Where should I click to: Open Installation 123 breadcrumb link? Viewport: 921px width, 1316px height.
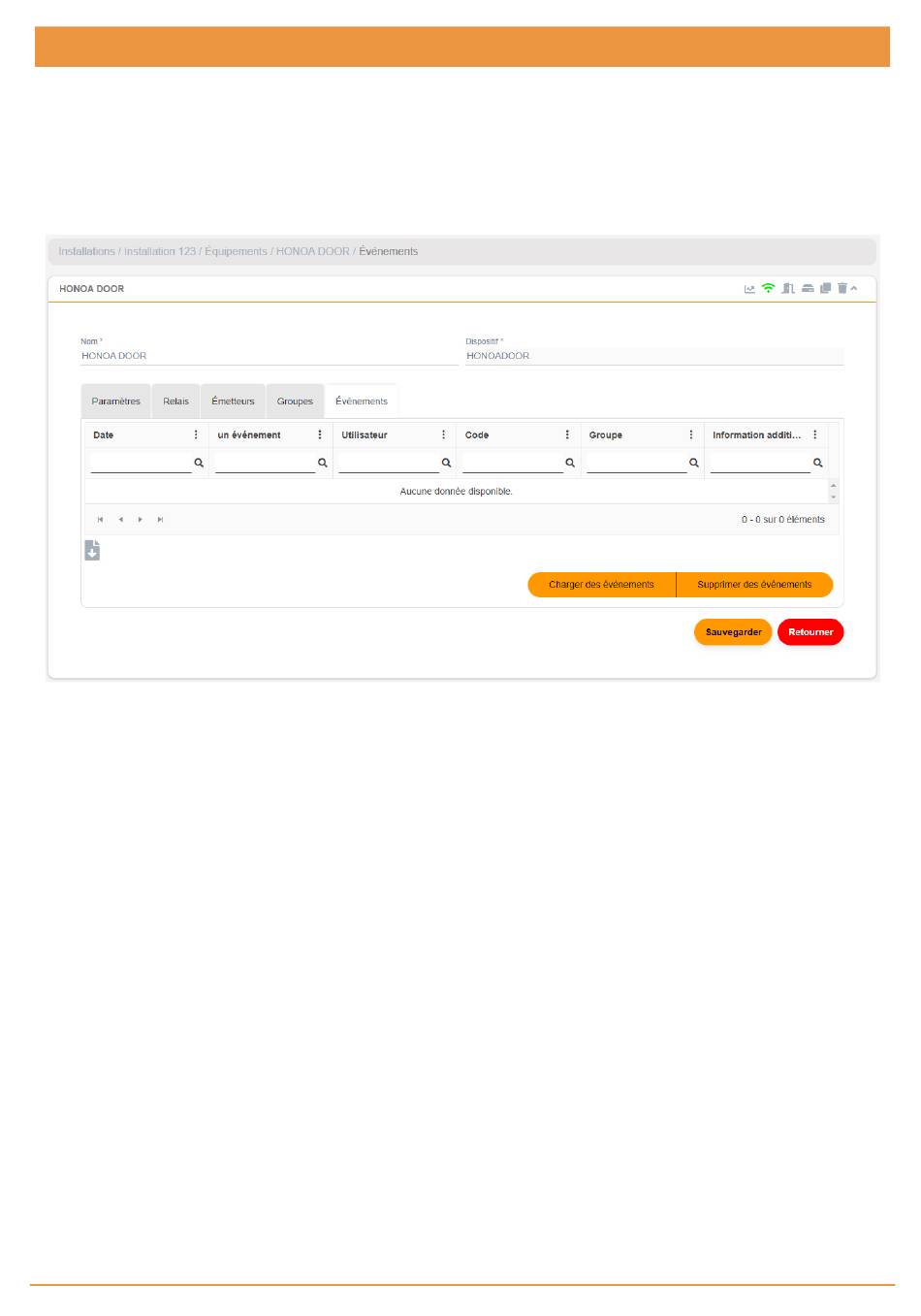coord(160,251)
